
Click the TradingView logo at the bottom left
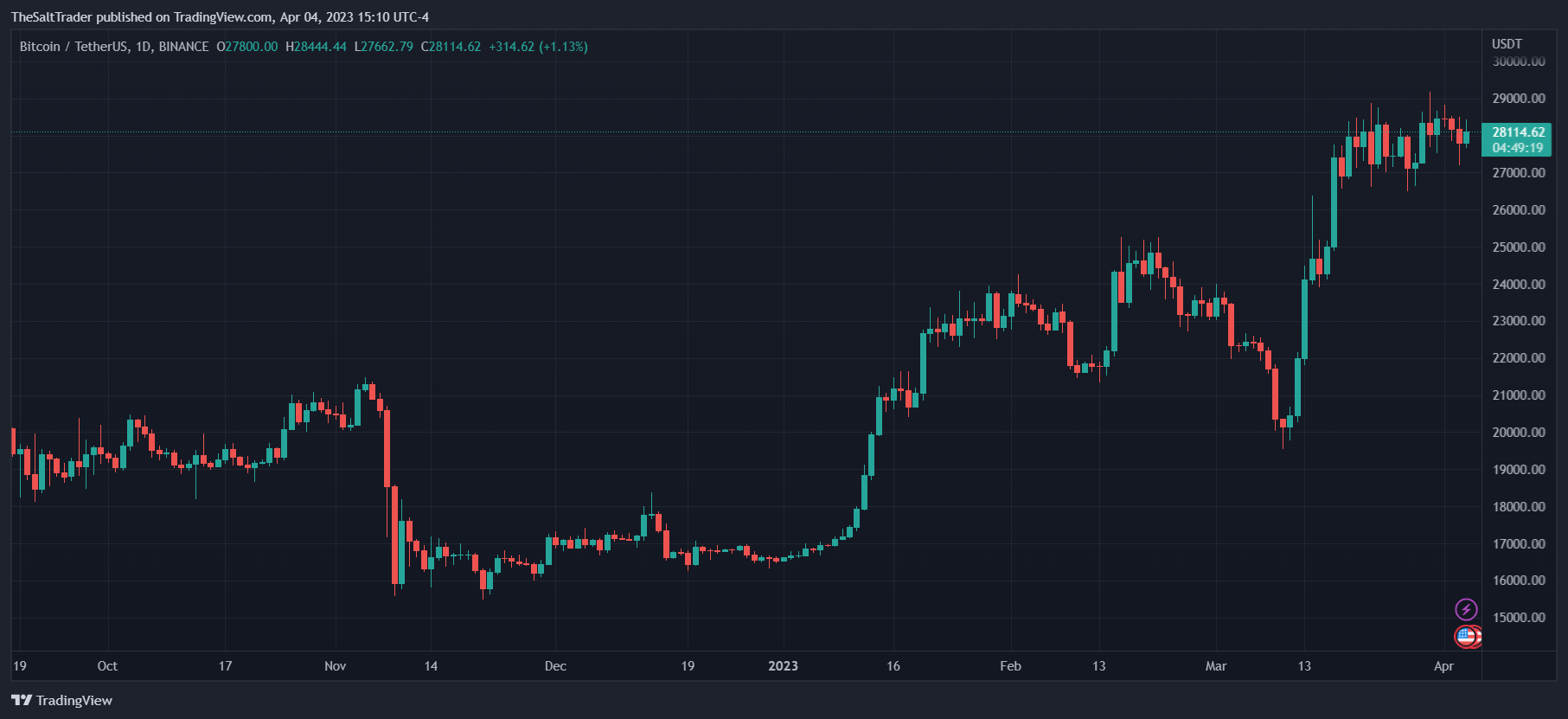pos(62,700)
